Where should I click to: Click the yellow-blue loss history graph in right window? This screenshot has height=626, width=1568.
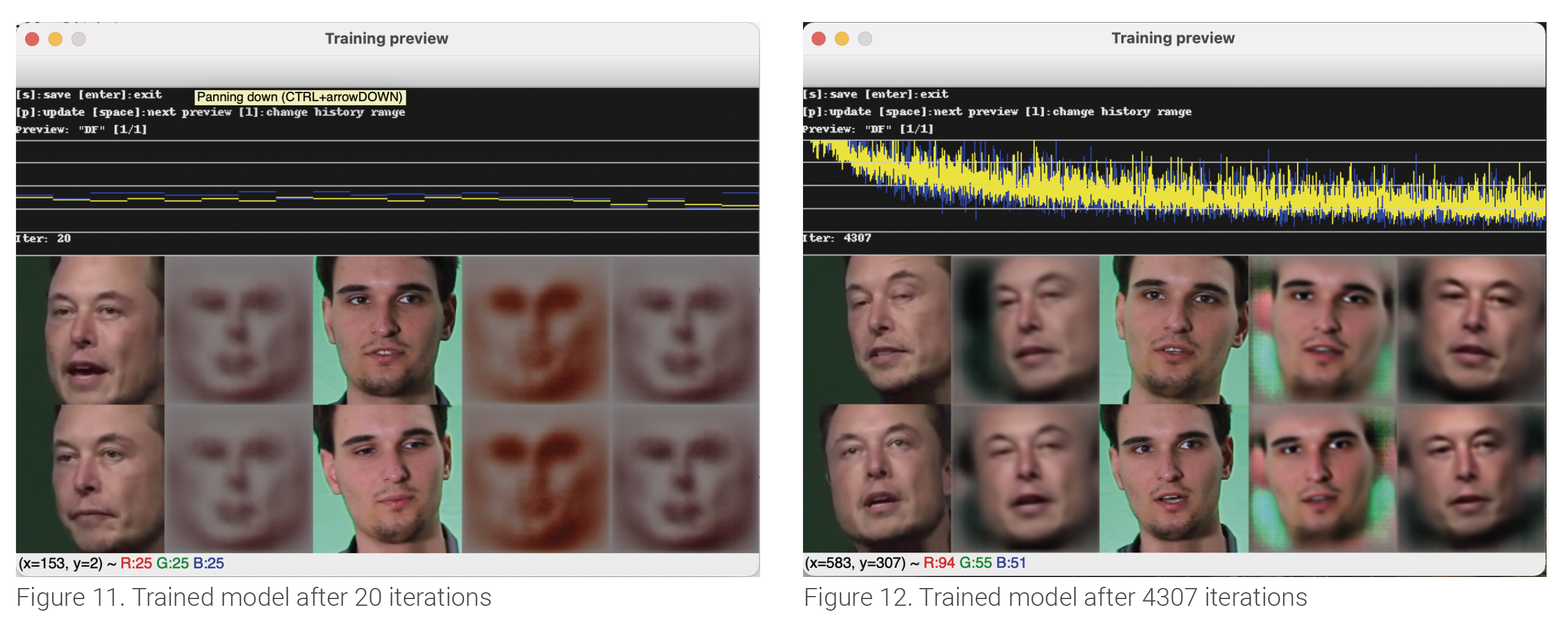[1174, 186]
